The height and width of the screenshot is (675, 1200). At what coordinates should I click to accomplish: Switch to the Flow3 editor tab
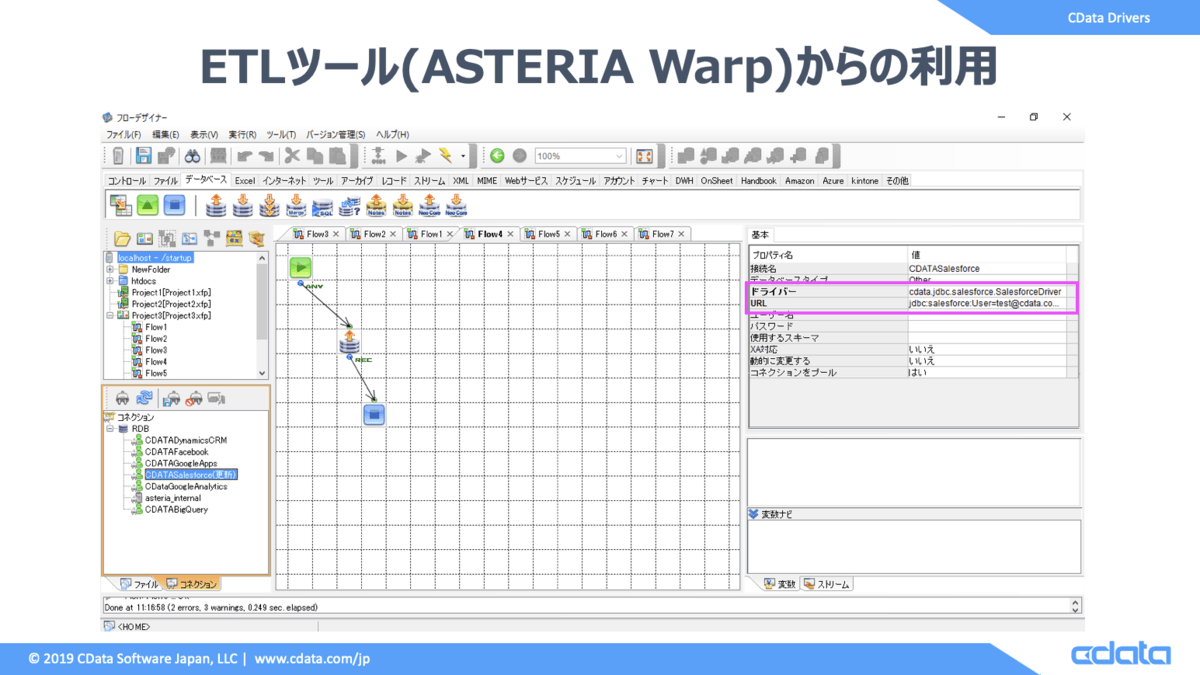coord(318,234)
